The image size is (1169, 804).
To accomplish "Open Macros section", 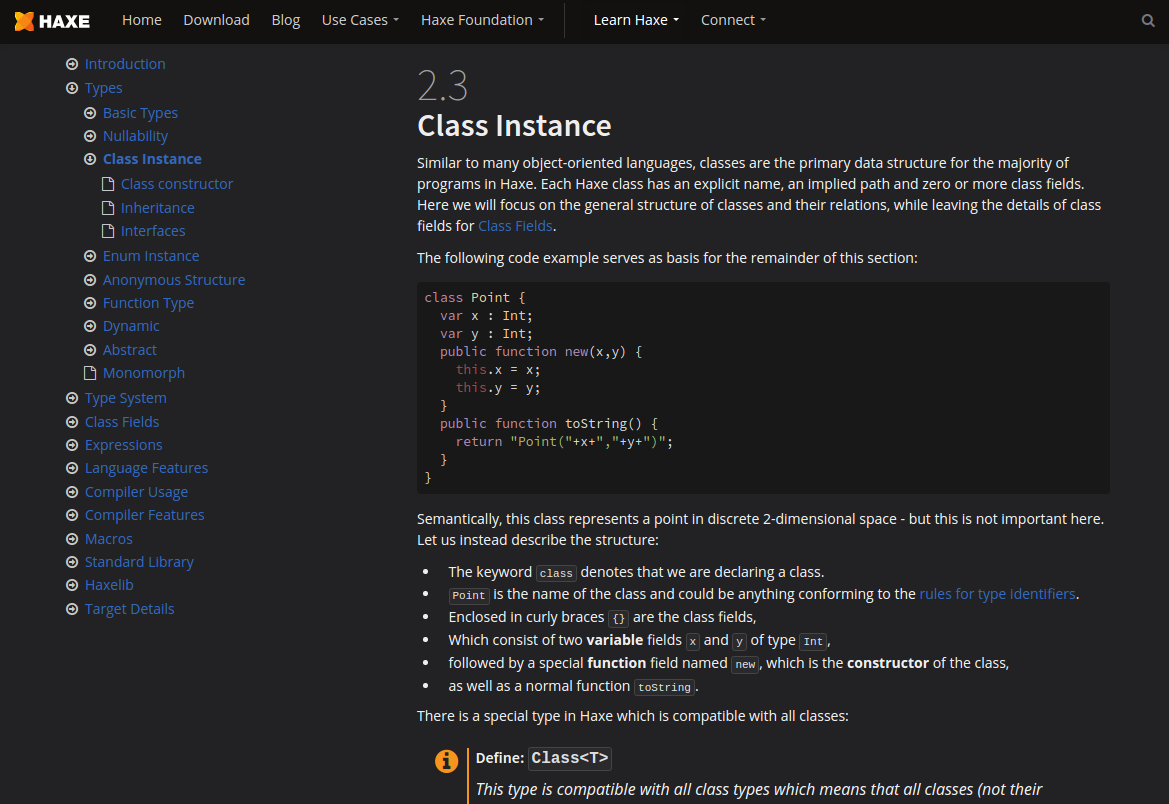I will (x=109, y=539).
